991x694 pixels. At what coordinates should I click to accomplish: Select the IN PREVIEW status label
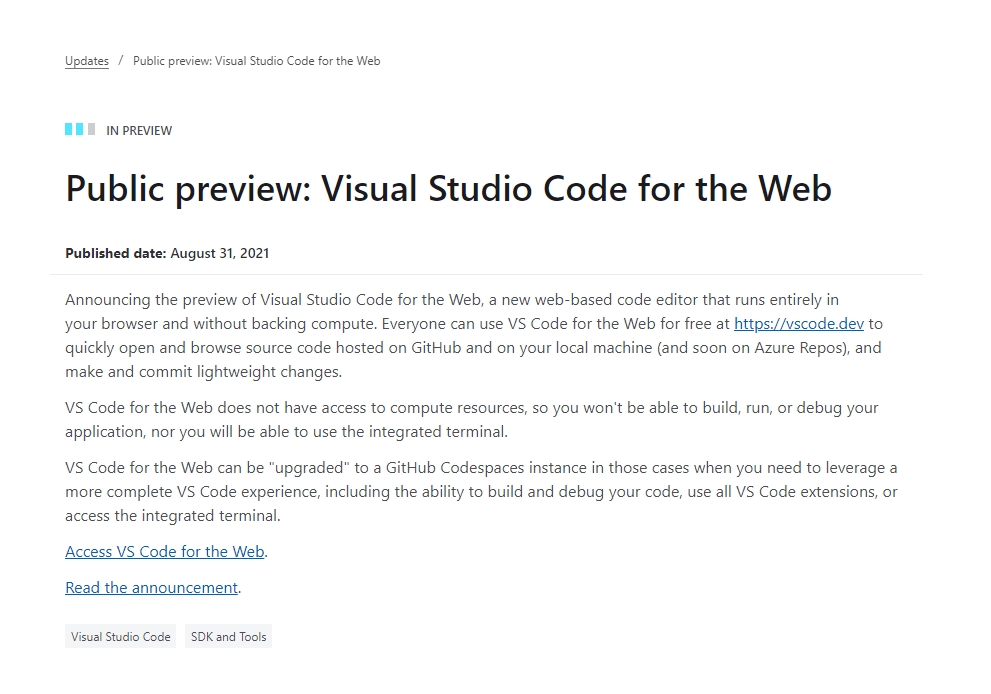click(139, 131)
